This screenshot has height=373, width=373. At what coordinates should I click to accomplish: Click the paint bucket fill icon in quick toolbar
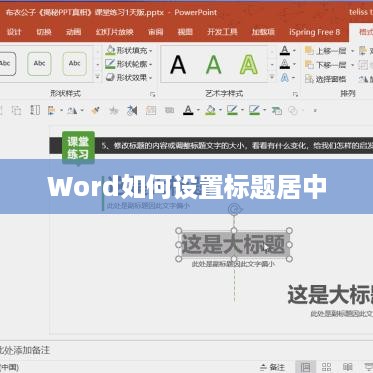[x=210, y=110]
